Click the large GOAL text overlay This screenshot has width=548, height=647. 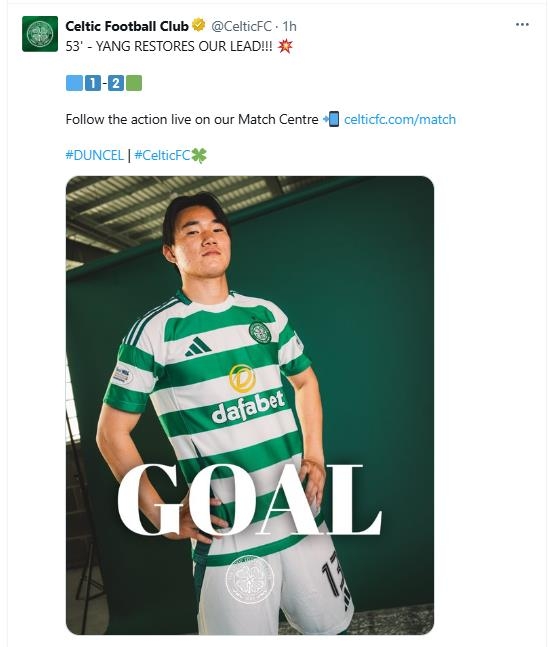click(250, 499)
